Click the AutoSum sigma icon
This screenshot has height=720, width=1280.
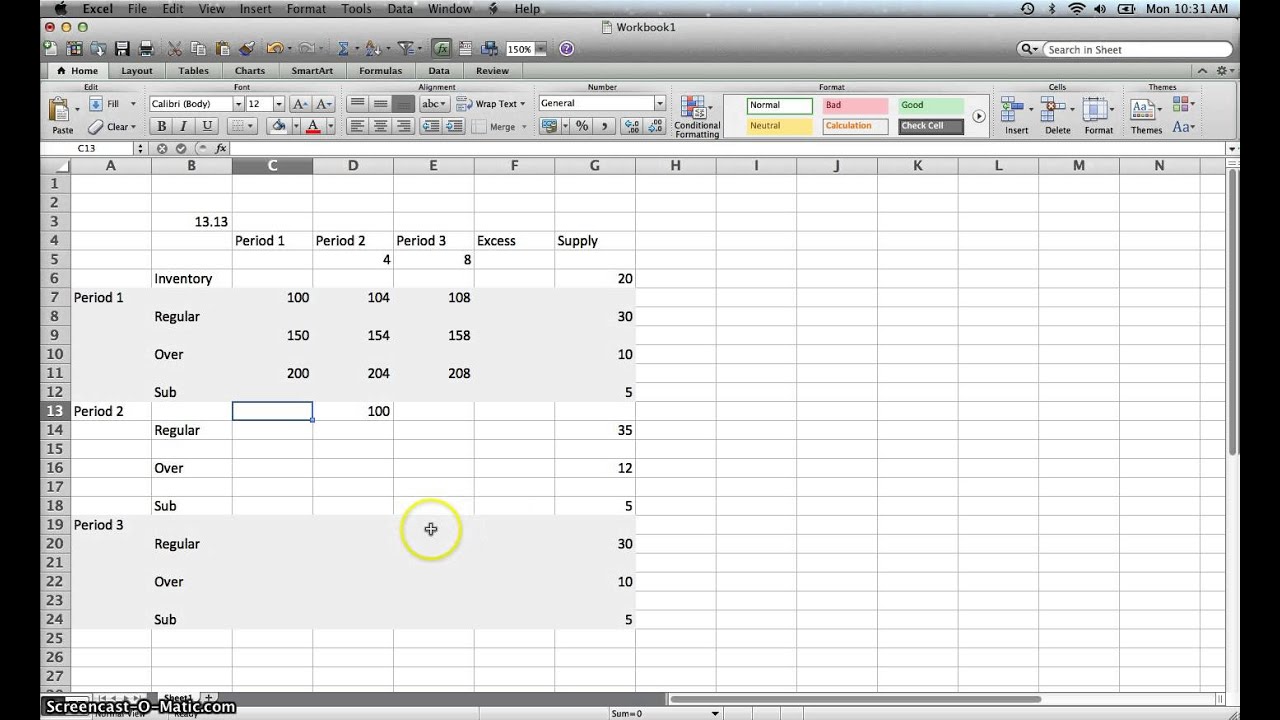click(343, 48)
